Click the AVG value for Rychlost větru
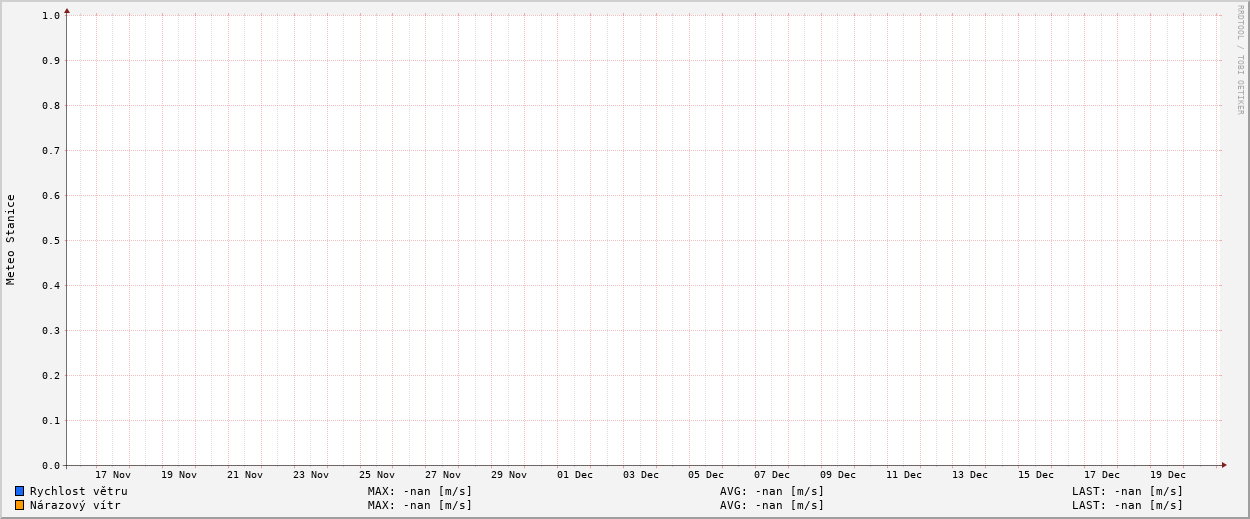The image size is (1250, 519). pyautogui.click(x=771, y=491)
